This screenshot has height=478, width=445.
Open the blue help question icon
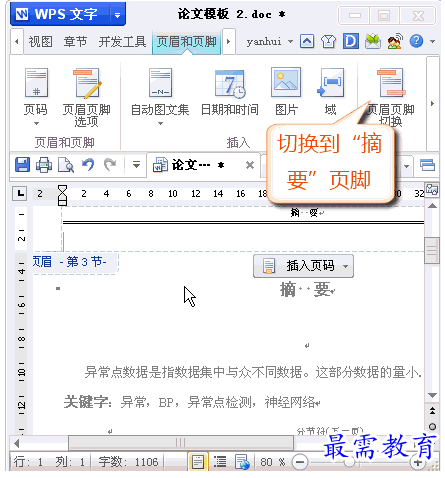tap(416, 41)
